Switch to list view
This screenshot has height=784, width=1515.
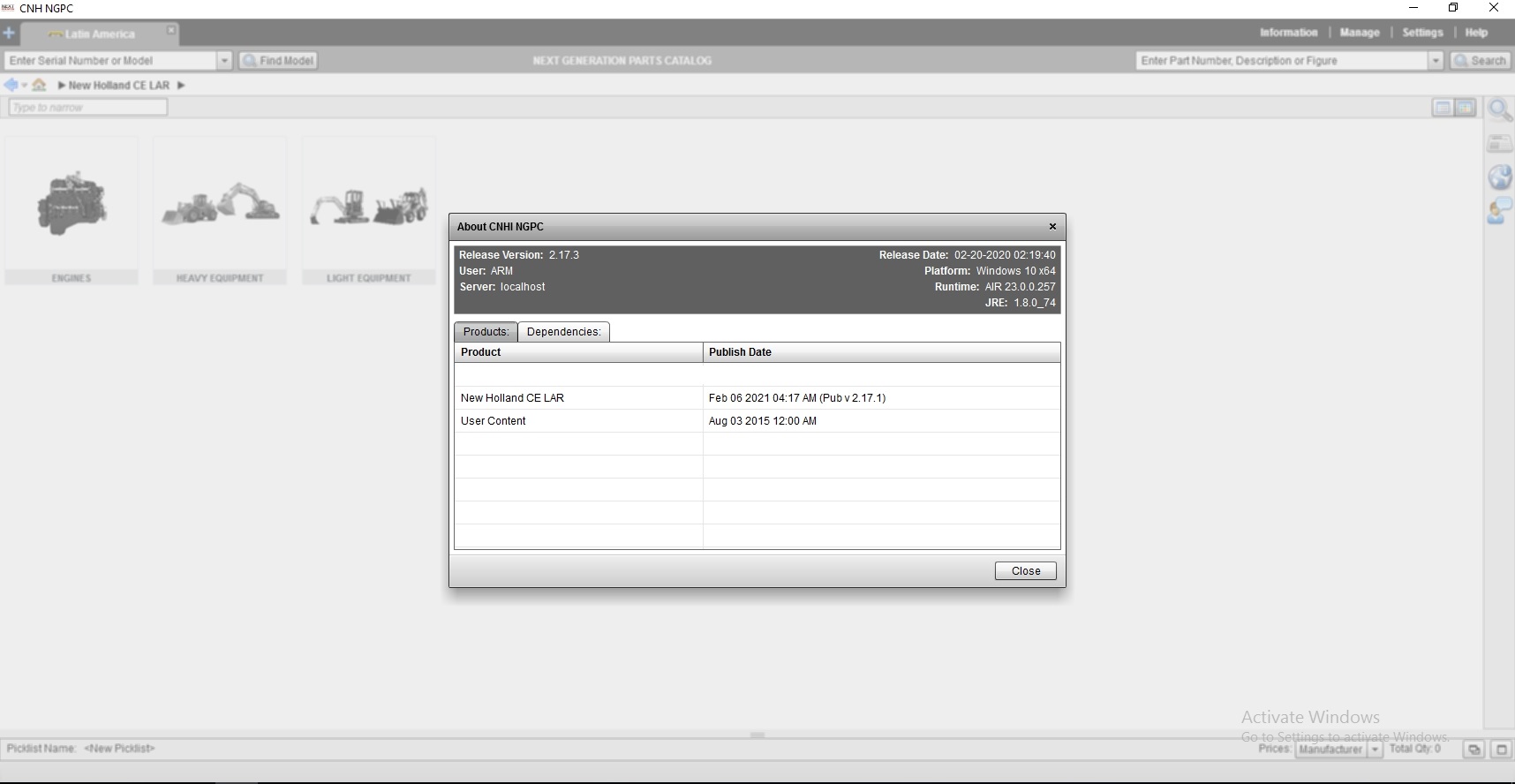pyautogui.click(x=1443, y=108)
